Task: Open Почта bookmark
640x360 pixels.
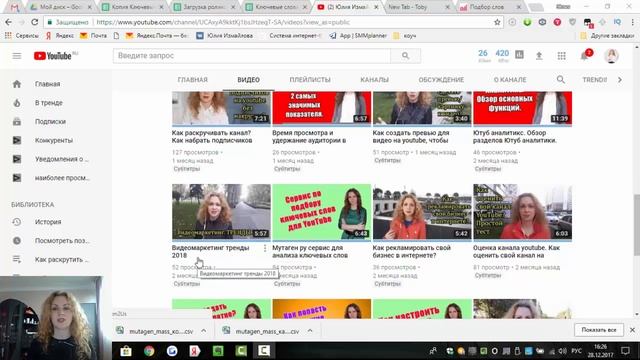Action: click(x=93, y=36)
